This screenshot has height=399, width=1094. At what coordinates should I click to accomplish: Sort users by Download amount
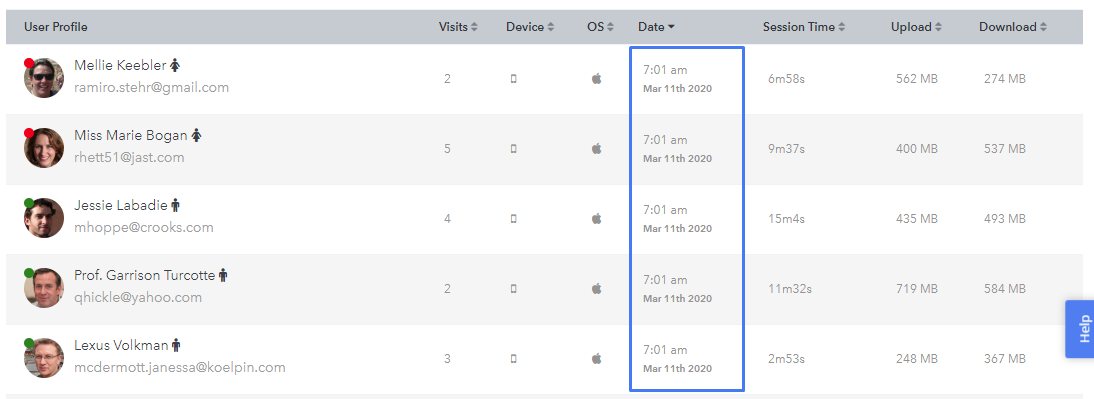(1012, 27)
